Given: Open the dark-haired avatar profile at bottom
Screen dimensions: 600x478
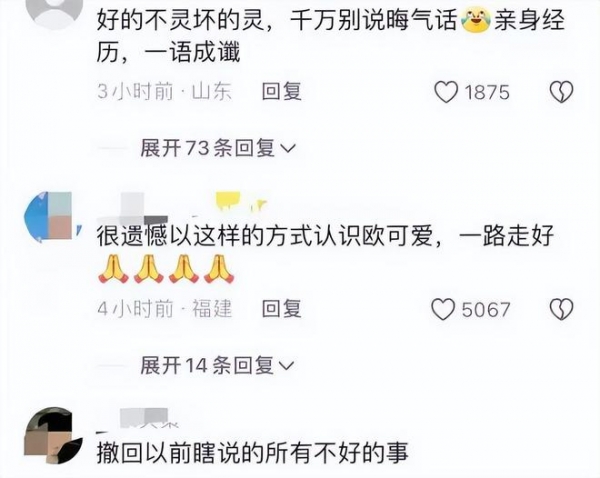Looking at the screenshot, I should (53, 436).
